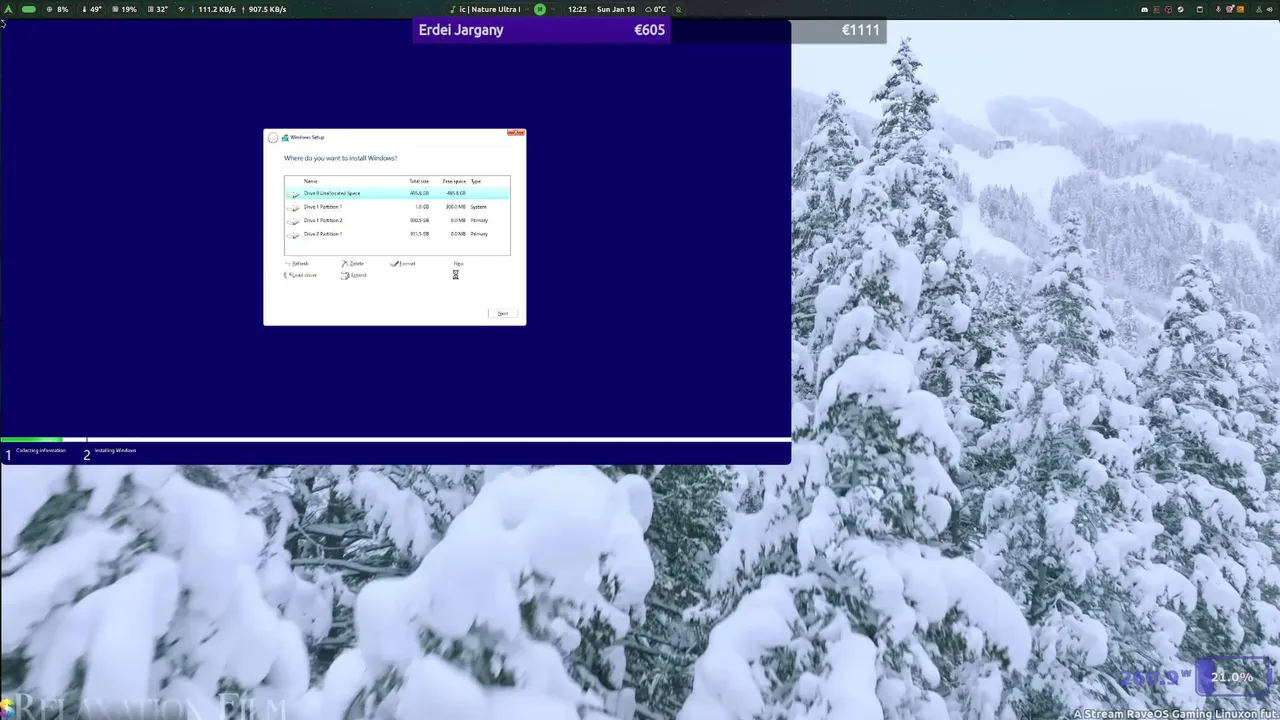The width and height of the screenshot is (1280, 720).
Task: Pause media with the green play button
Action: point(540,9)
